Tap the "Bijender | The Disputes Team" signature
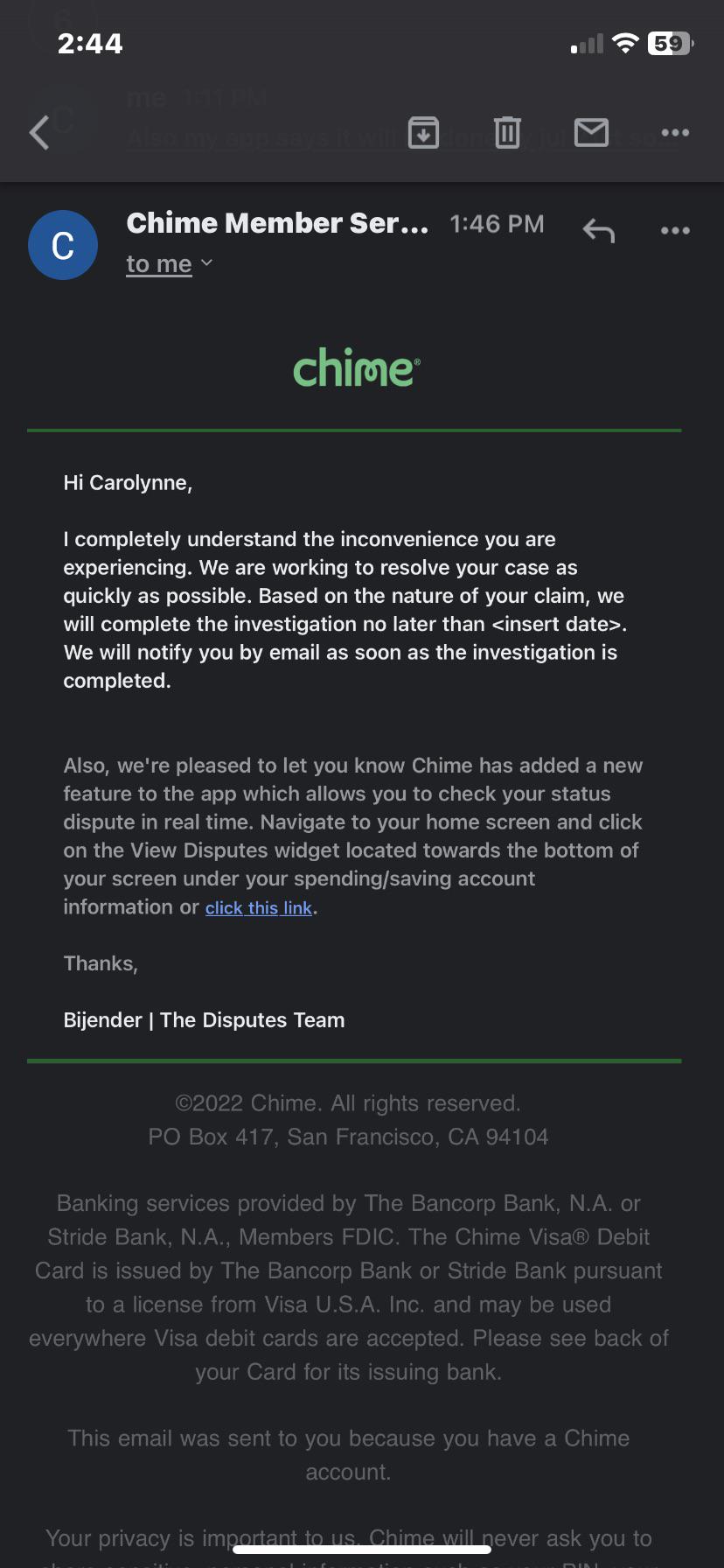The image size is (724, 1568). [x=204, y=1020]
